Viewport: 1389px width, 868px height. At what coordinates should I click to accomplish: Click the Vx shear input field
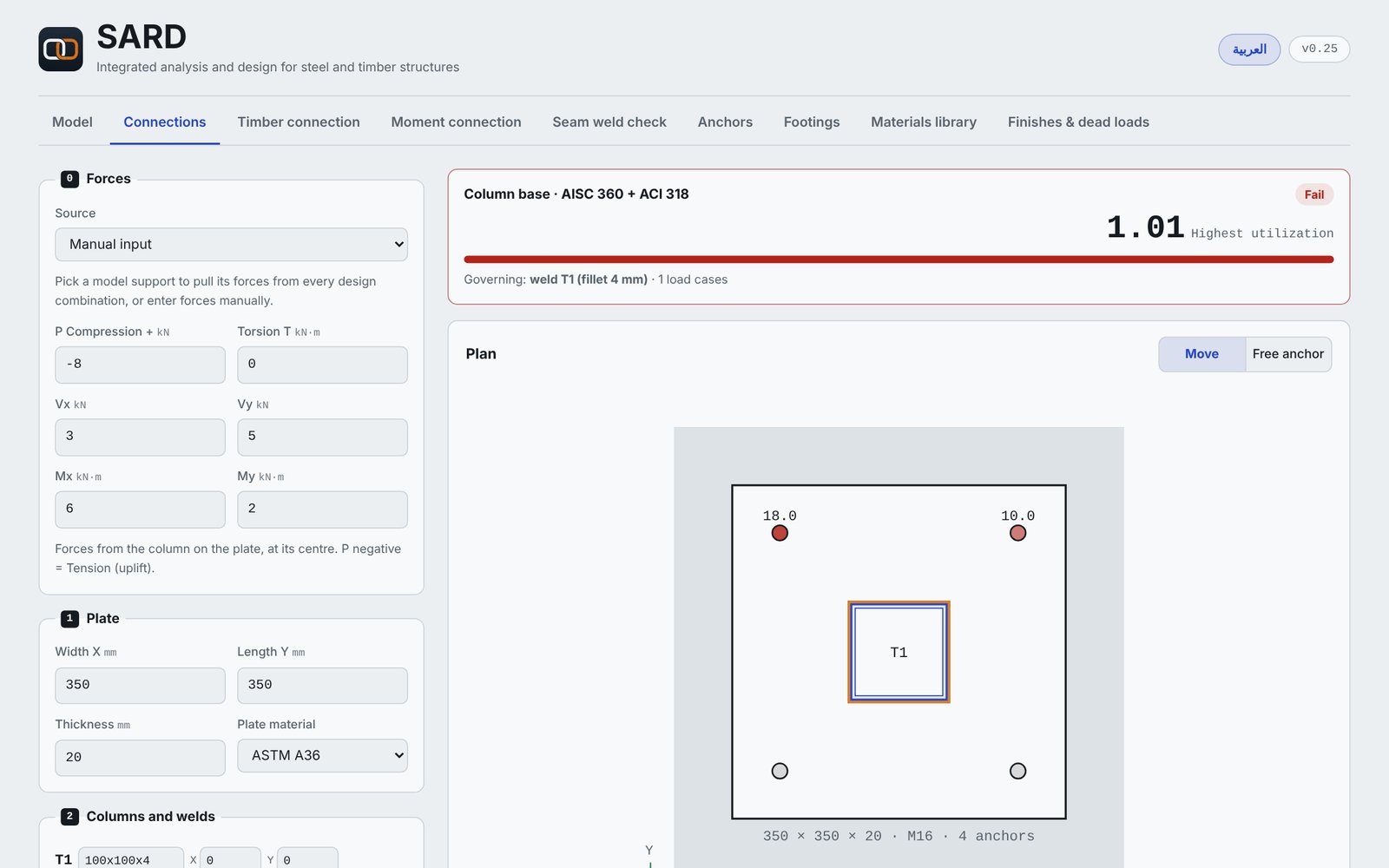[x=140, y=437]
